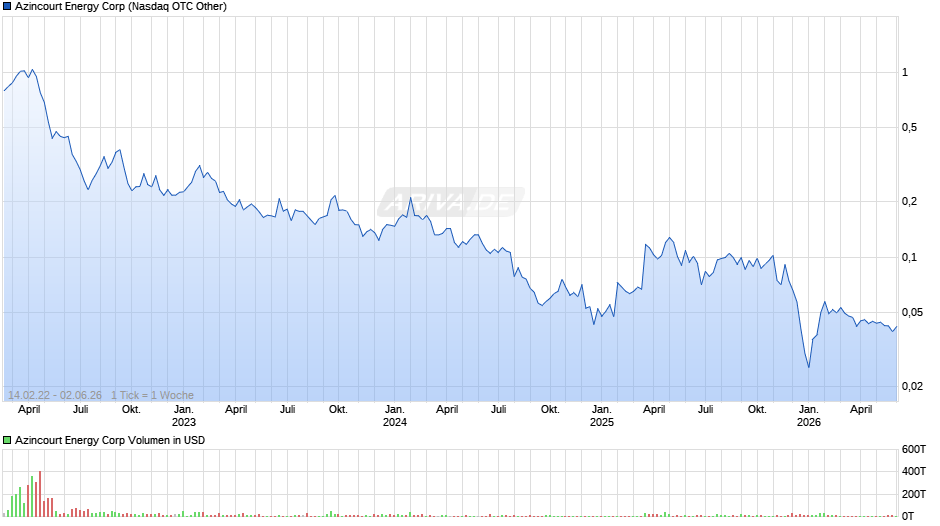Click the volume axis value '0T'
Screen dimensions: 940x526
(908, 516)
